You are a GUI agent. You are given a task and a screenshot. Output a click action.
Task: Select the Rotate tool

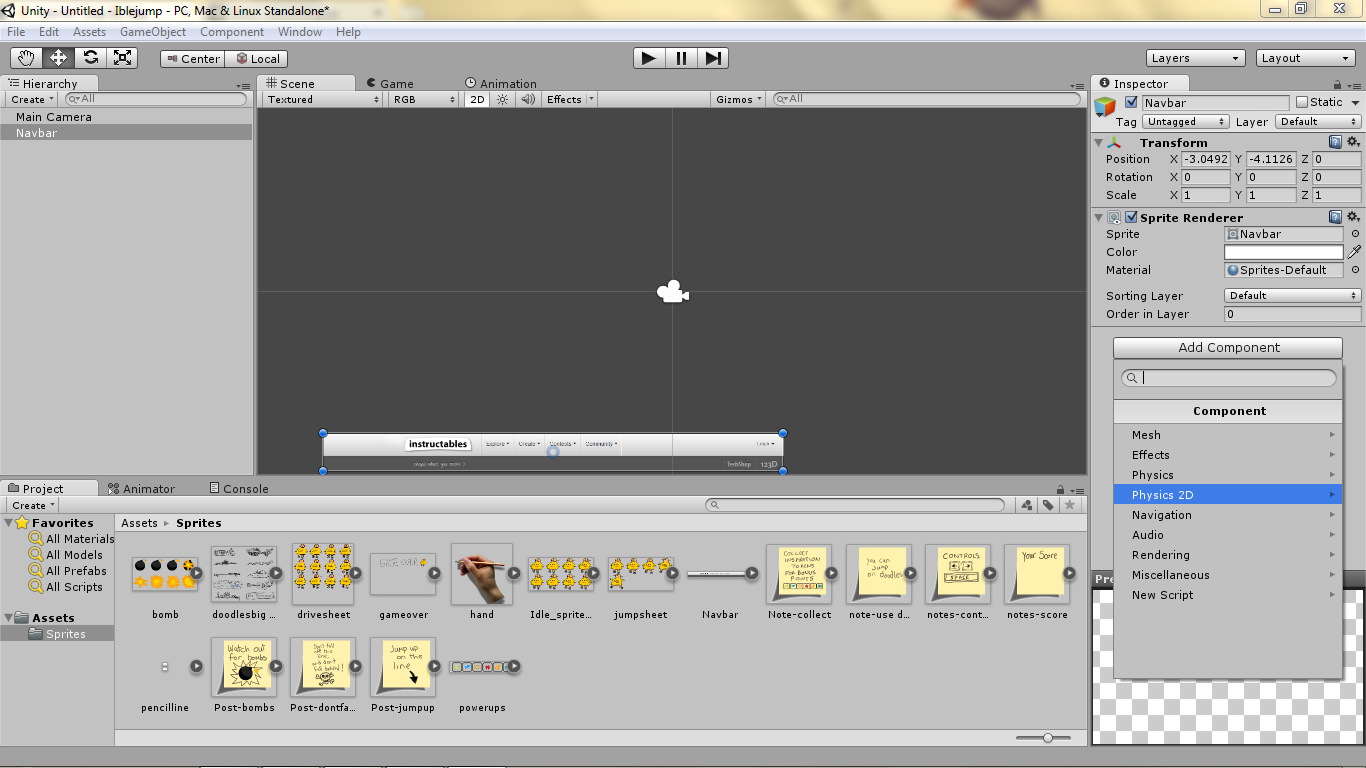[90, 58]
